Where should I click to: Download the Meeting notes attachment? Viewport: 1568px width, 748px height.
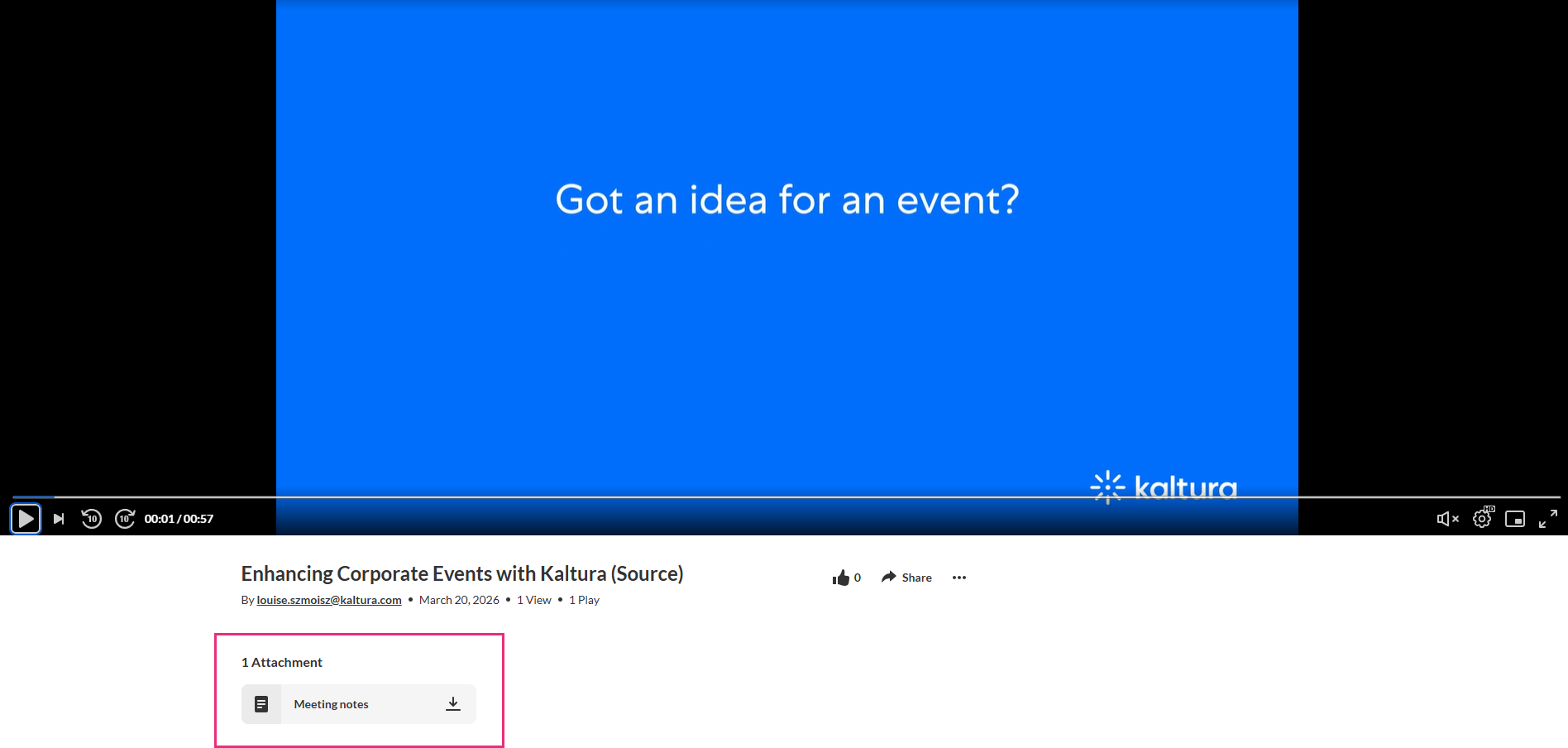453,704
